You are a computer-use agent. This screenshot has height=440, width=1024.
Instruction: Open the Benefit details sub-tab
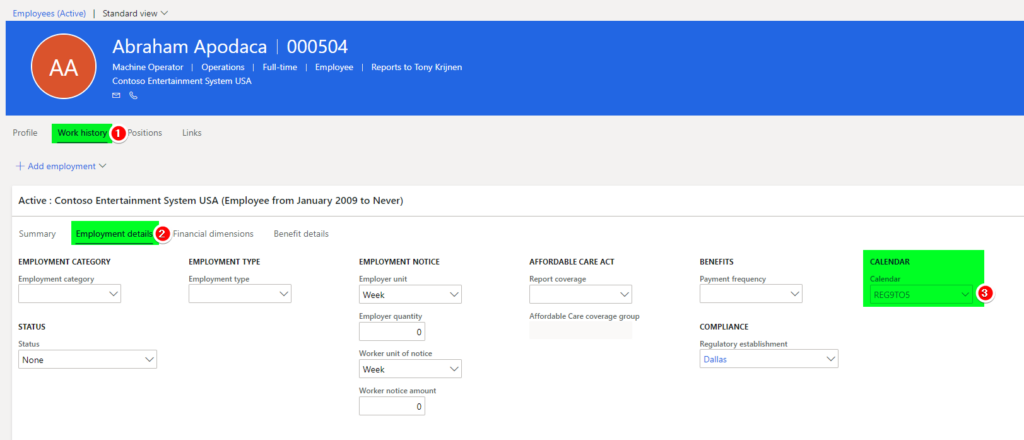(301, 233)
